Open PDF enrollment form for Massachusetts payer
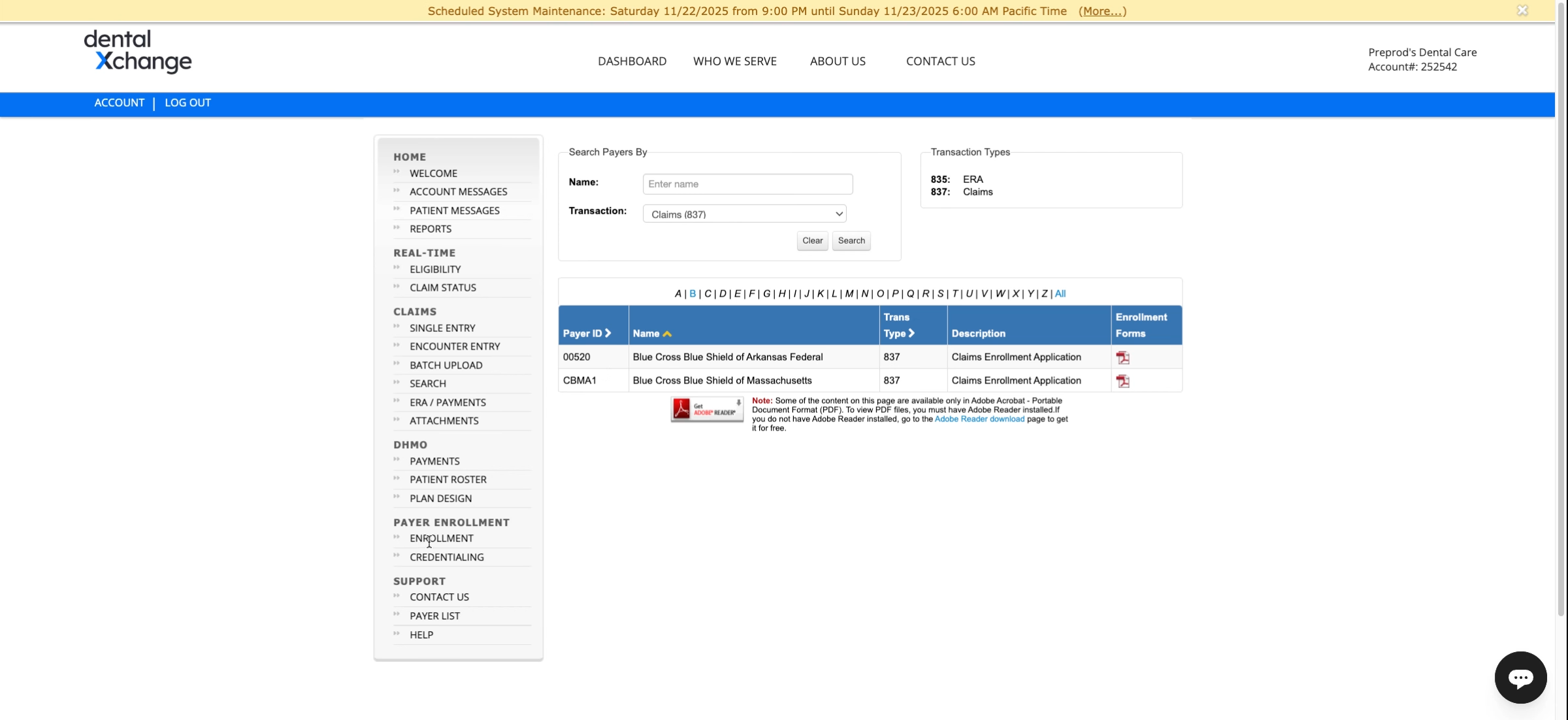Viewport: 1568px width, 720px height. (1122, 381)
